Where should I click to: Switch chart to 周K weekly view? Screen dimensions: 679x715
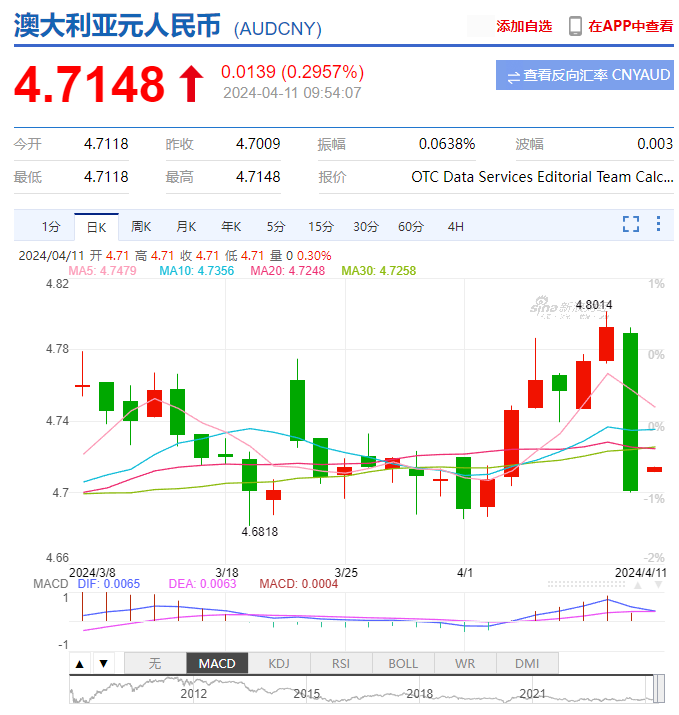[141, 226]
